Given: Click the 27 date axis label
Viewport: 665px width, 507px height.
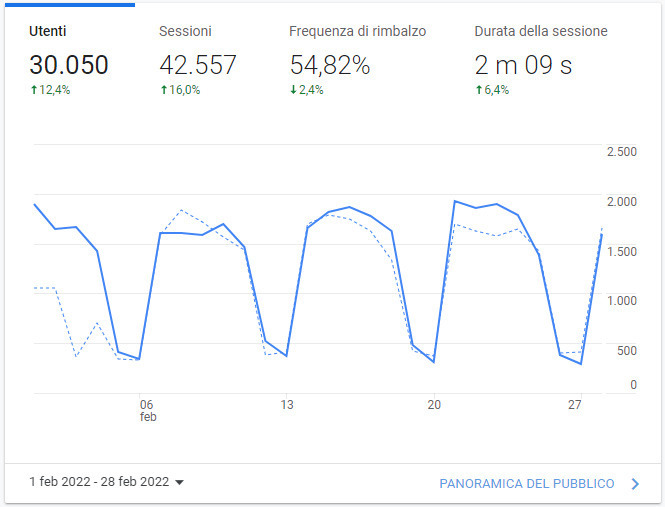Looking at the screenshot, I should tap(575, 405).
